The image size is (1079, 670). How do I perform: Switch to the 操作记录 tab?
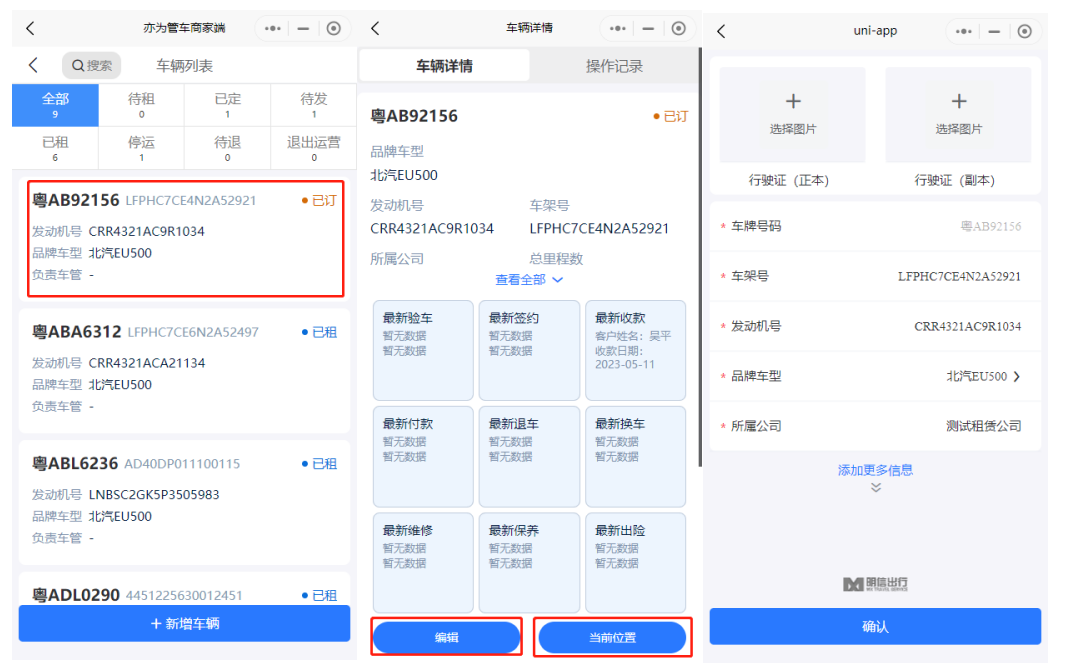click(614, 66)
